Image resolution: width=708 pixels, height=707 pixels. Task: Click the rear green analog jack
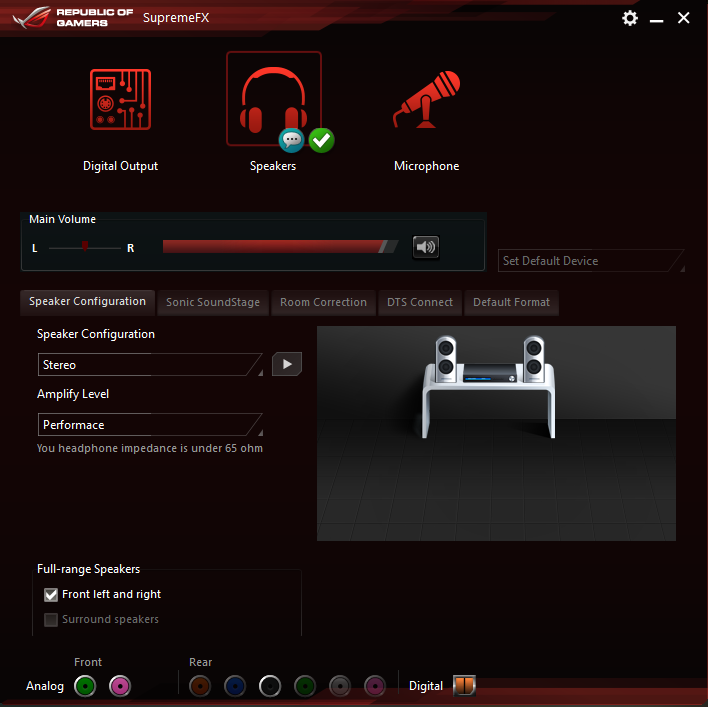(305, 686)
